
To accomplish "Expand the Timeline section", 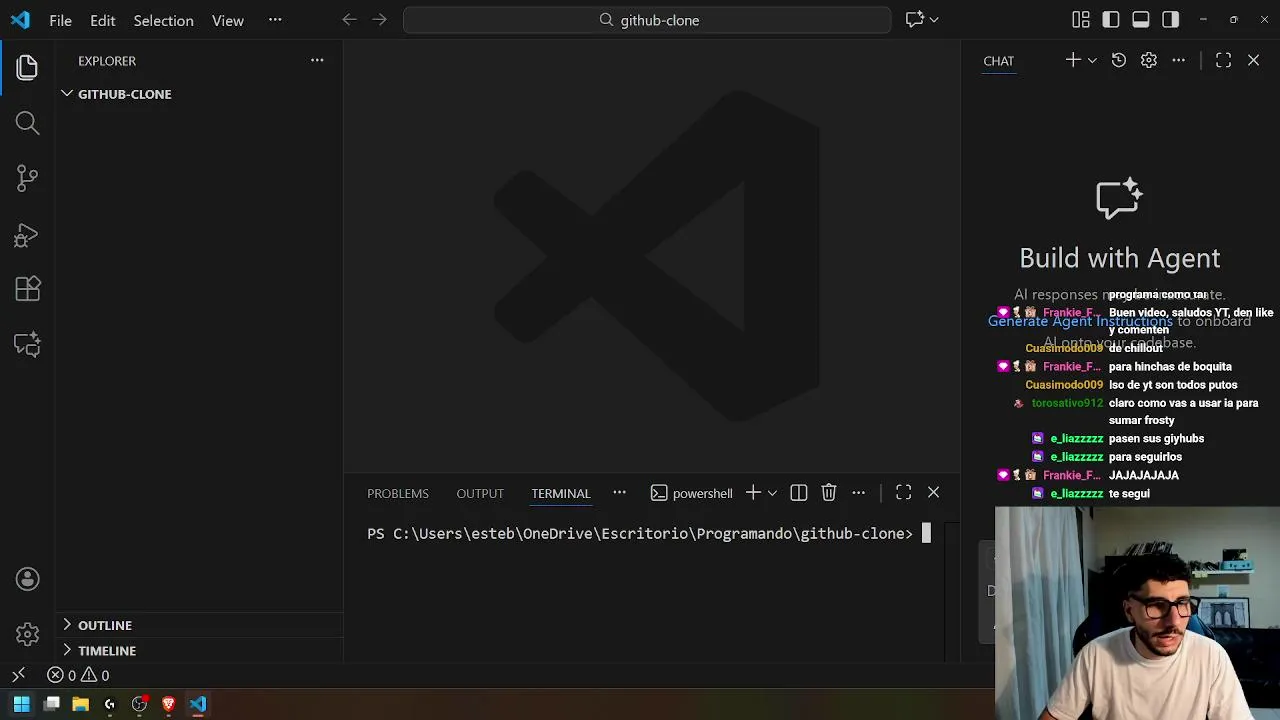I will (200, 650).
